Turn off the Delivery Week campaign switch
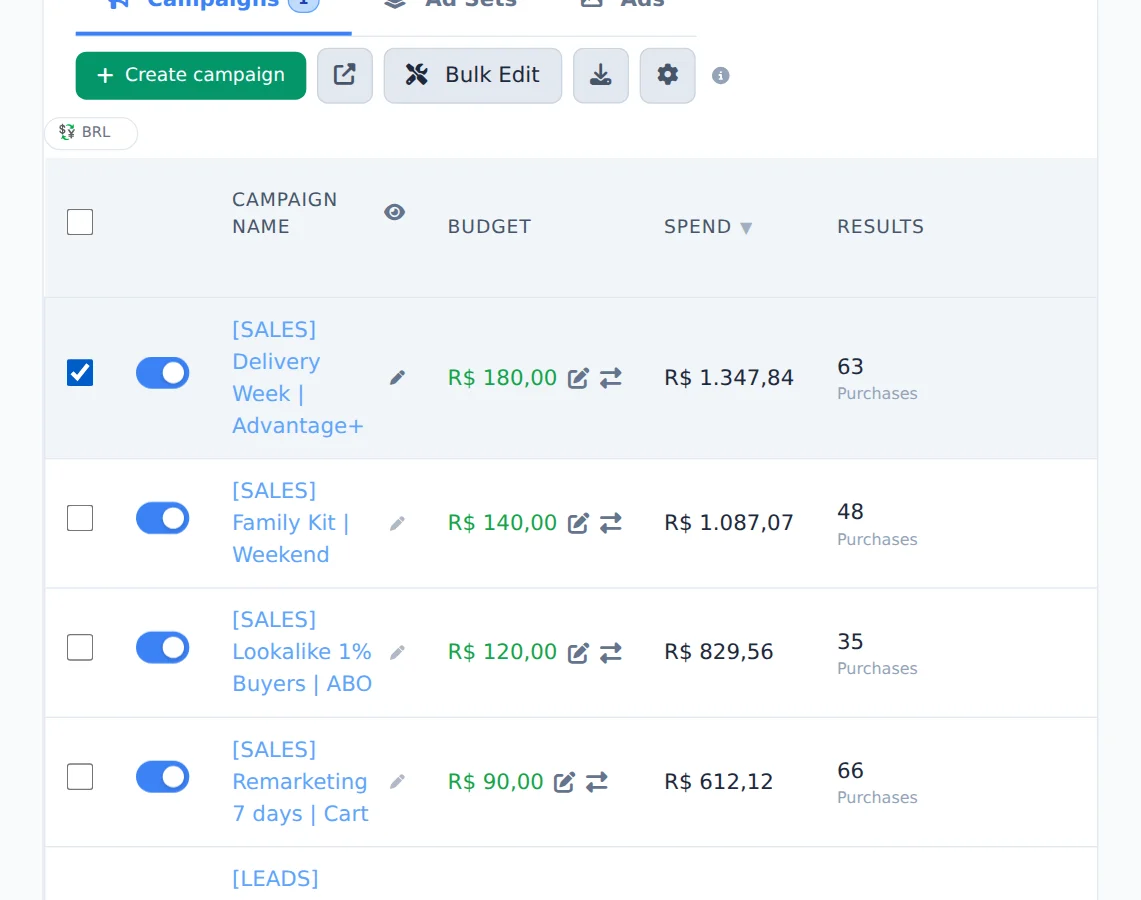The image size is (1141, 900). (162, 373)
